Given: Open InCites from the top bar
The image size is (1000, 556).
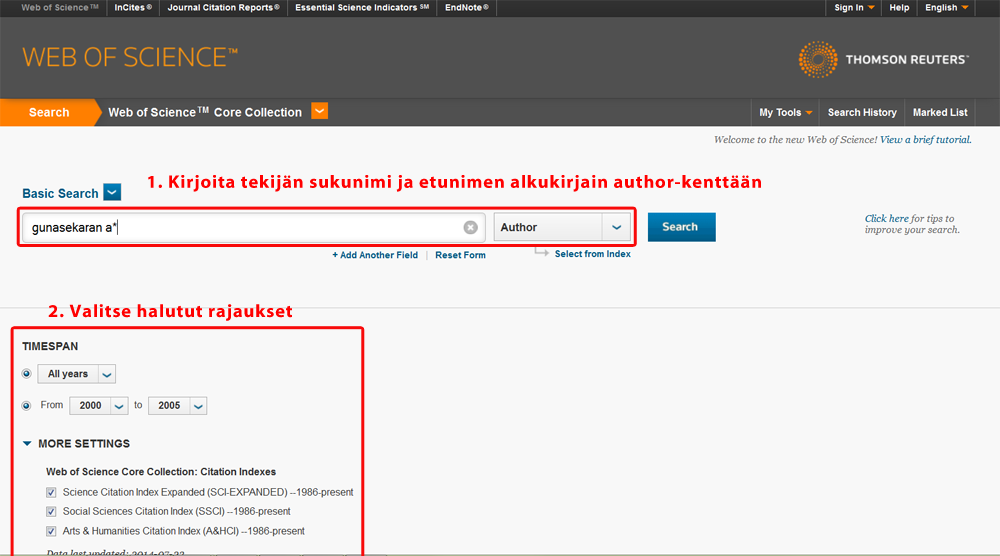Looking at the screenshot, I should (133, 8).
